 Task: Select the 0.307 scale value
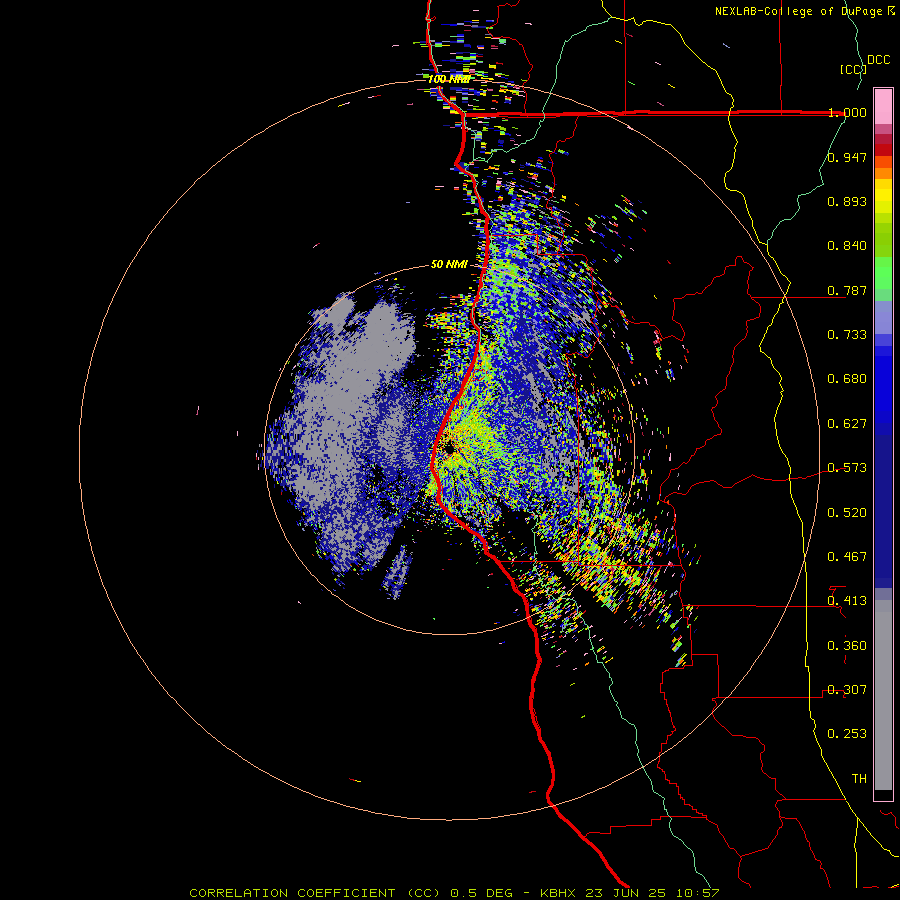(847, 690)
